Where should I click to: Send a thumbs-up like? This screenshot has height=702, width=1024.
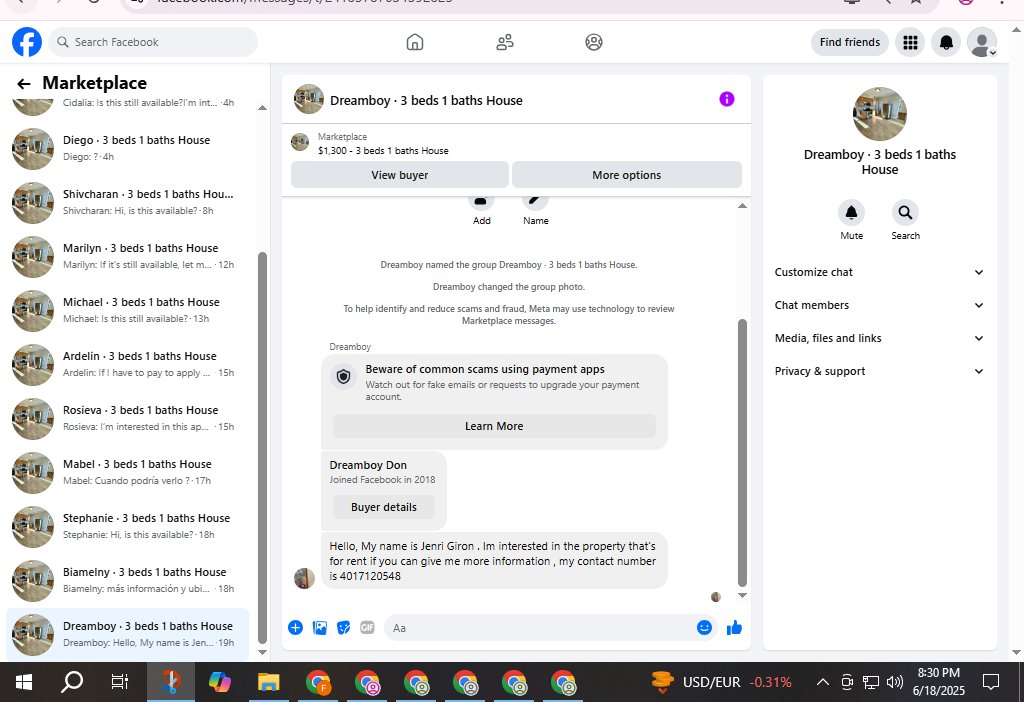(x=734, y=628)
